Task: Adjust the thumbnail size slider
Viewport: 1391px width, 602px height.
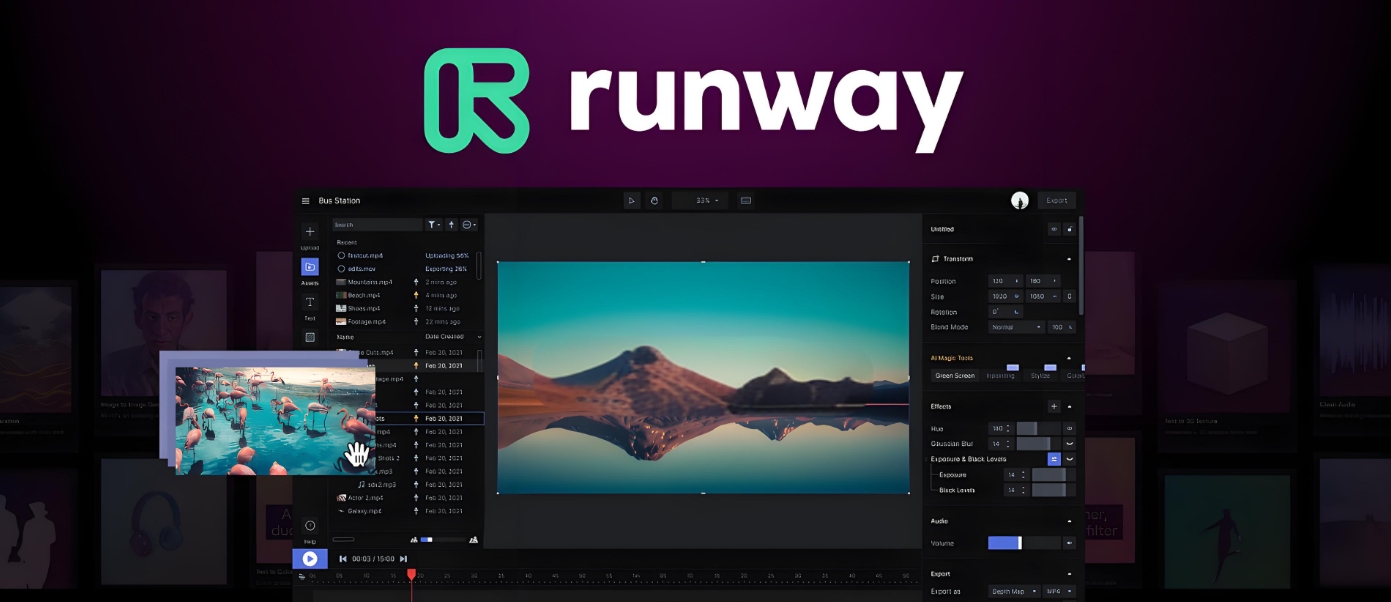Action: (x=442, y=540)
